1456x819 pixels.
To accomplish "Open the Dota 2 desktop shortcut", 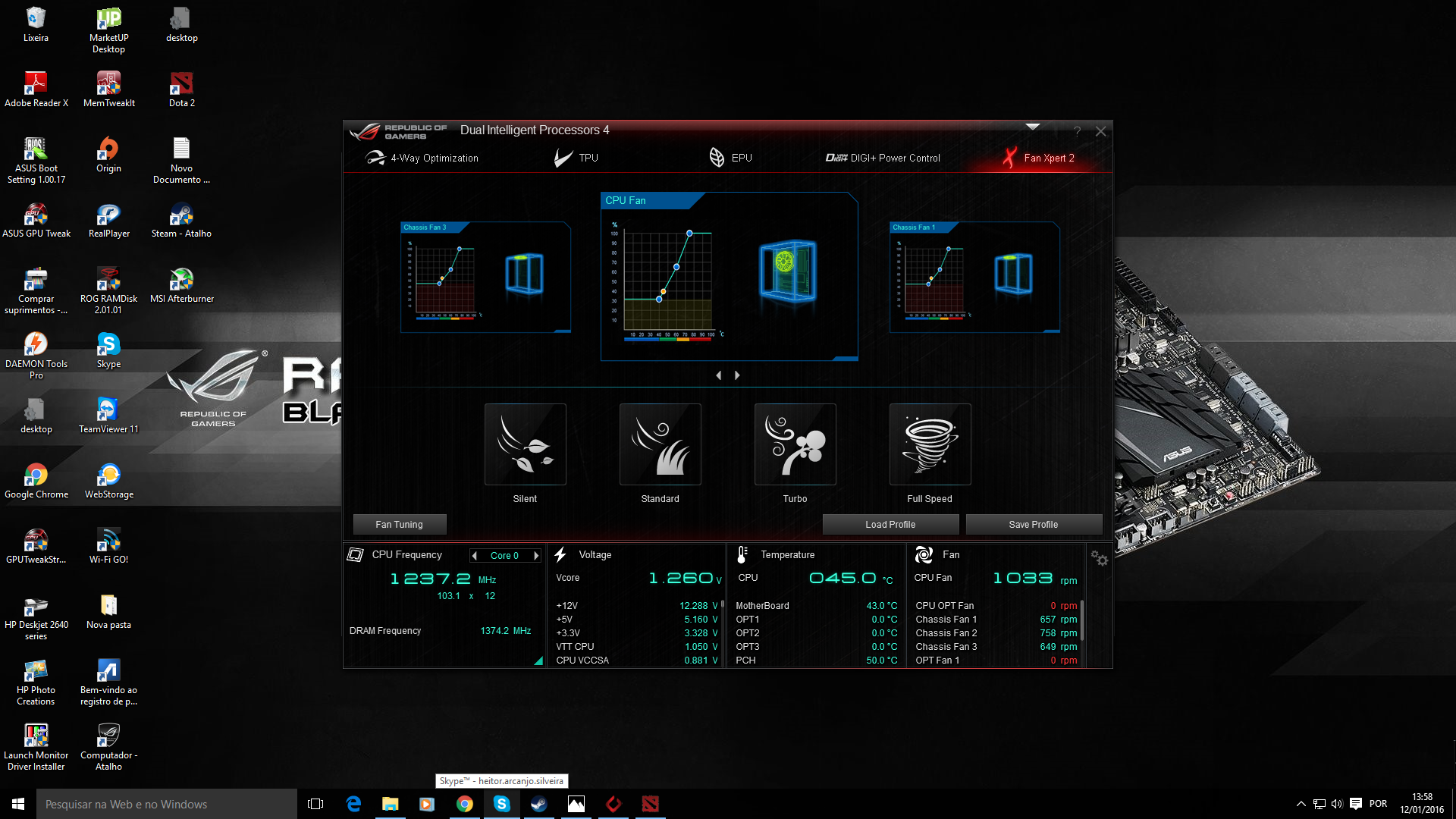I will point(182,90).
